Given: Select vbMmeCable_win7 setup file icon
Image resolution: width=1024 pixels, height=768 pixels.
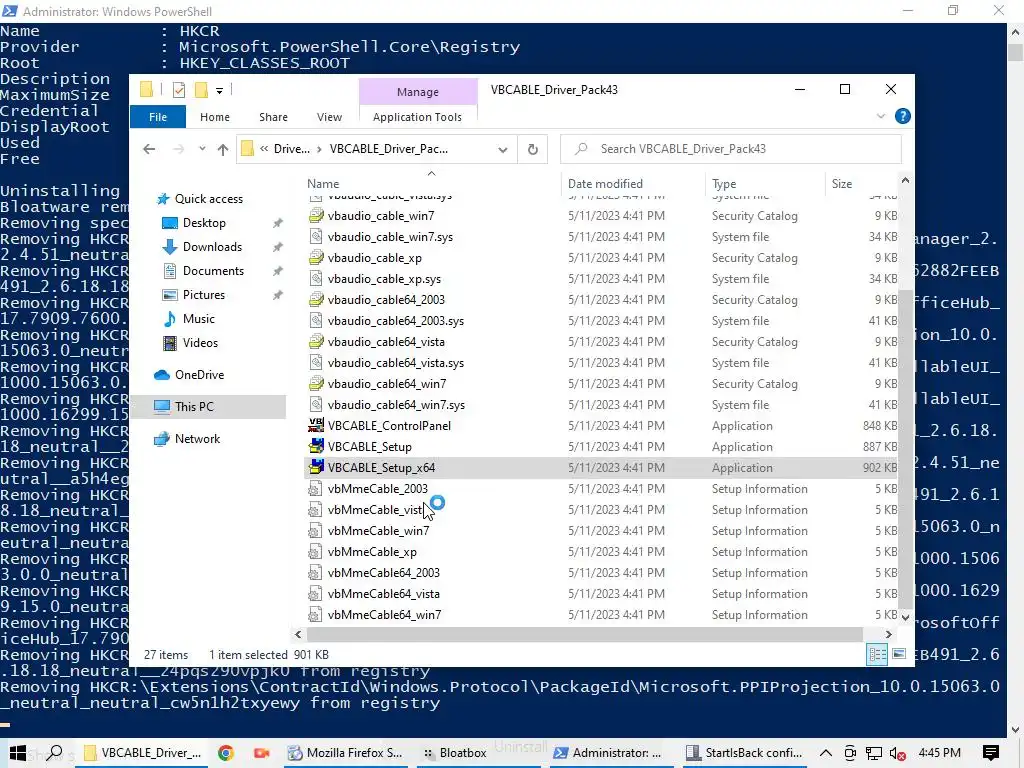Looking at the screenshot, I should click(316, 531).
